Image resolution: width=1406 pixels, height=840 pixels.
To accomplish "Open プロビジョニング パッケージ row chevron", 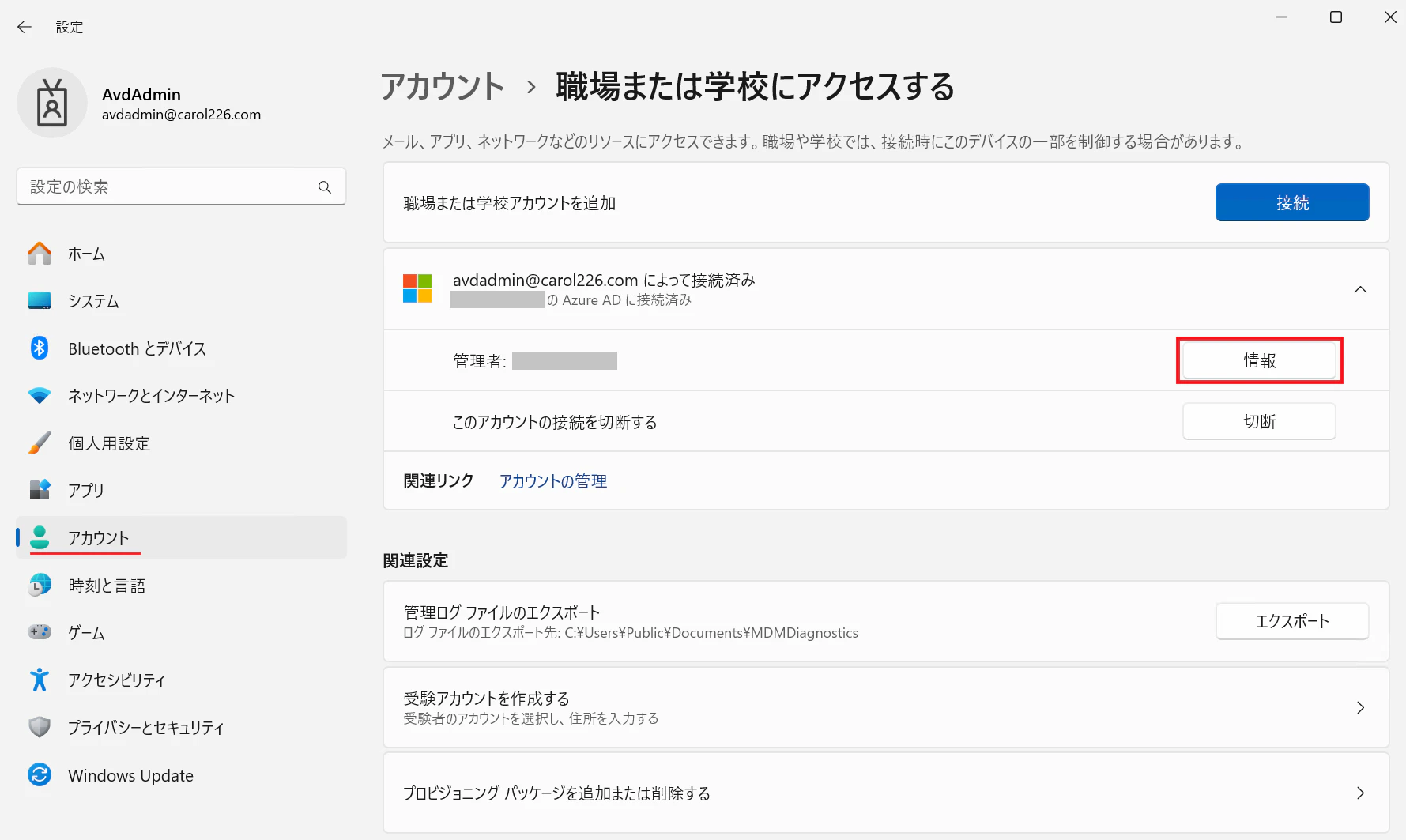I will (x=1360, y=793).
